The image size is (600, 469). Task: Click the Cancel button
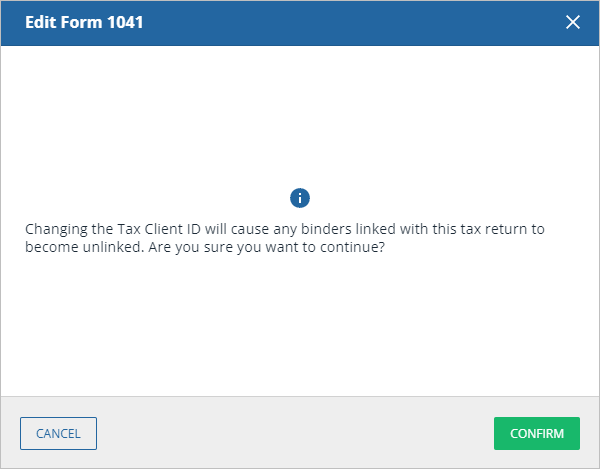[58, 433]
